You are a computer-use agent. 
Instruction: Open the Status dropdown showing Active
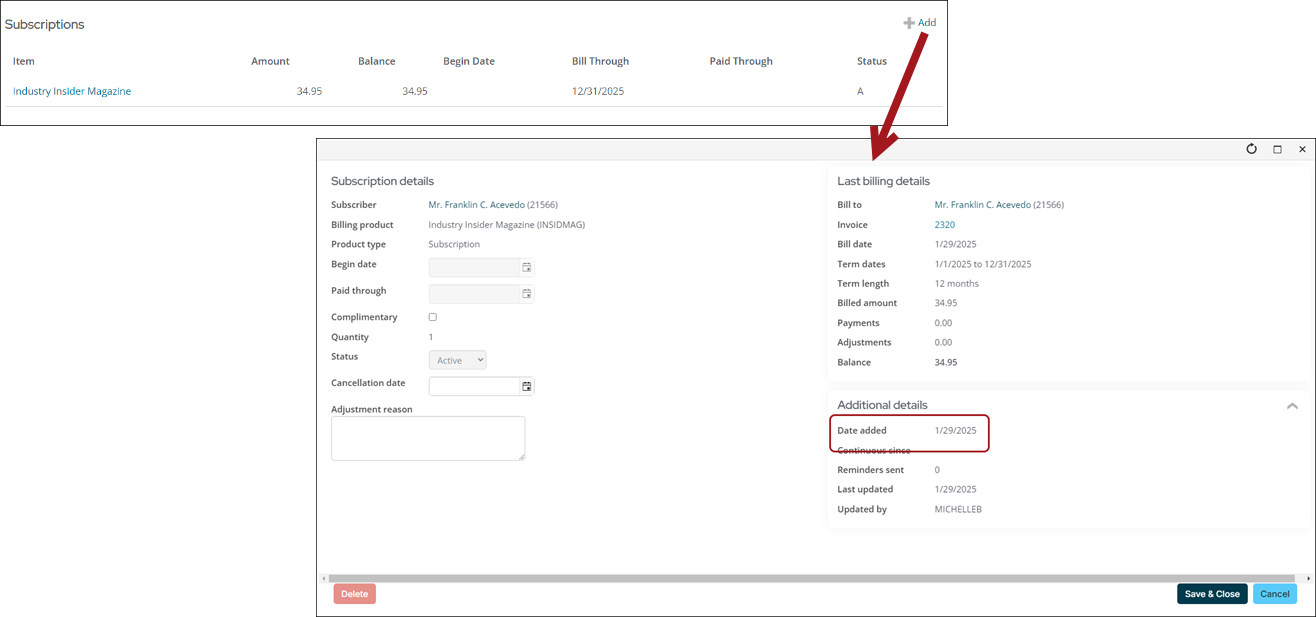(x=457, y=360)
